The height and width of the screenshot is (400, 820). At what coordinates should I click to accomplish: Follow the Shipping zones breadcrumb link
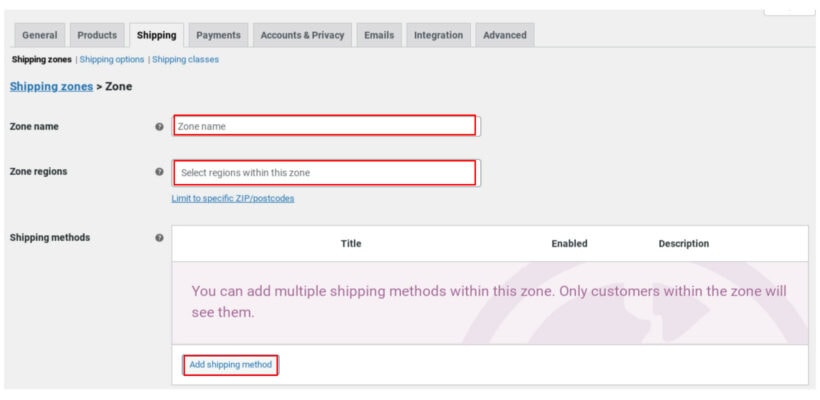click(51, 87)
